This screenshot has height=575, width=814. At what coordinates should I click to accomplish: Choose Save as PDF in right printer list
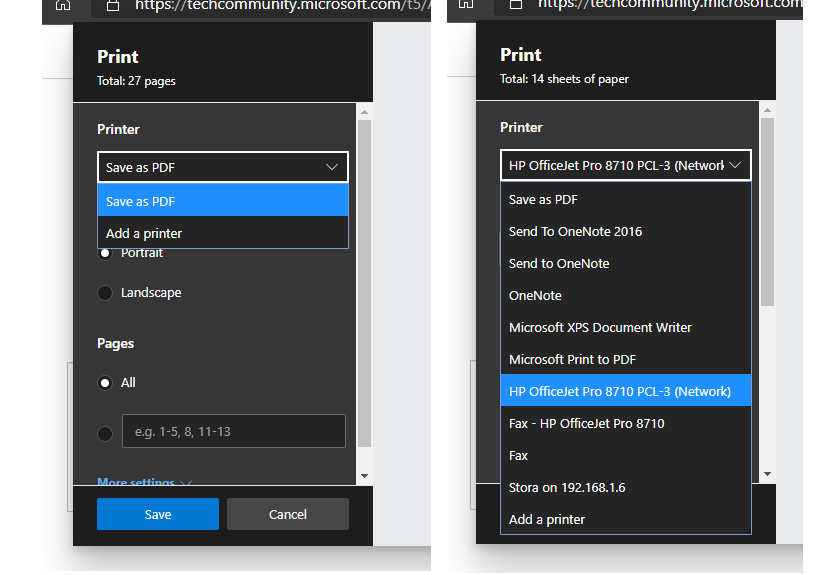pos(626,199)
